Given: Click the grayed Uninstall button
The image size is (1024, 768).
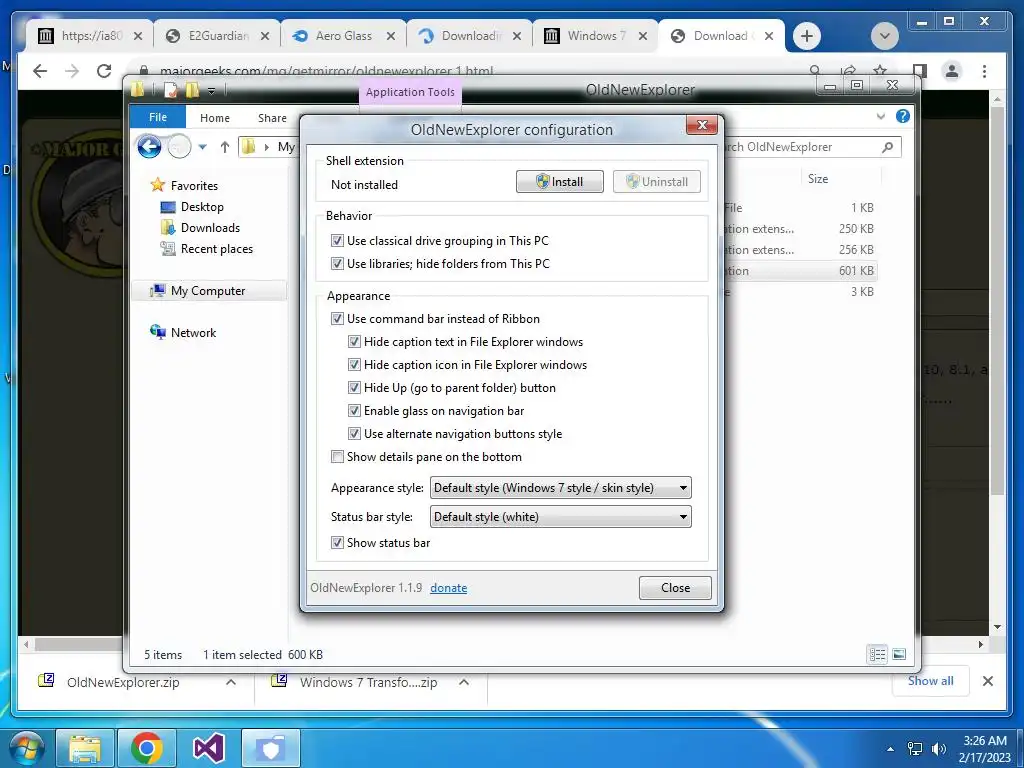Looking at the screenshot, I should tap(656, 182).
